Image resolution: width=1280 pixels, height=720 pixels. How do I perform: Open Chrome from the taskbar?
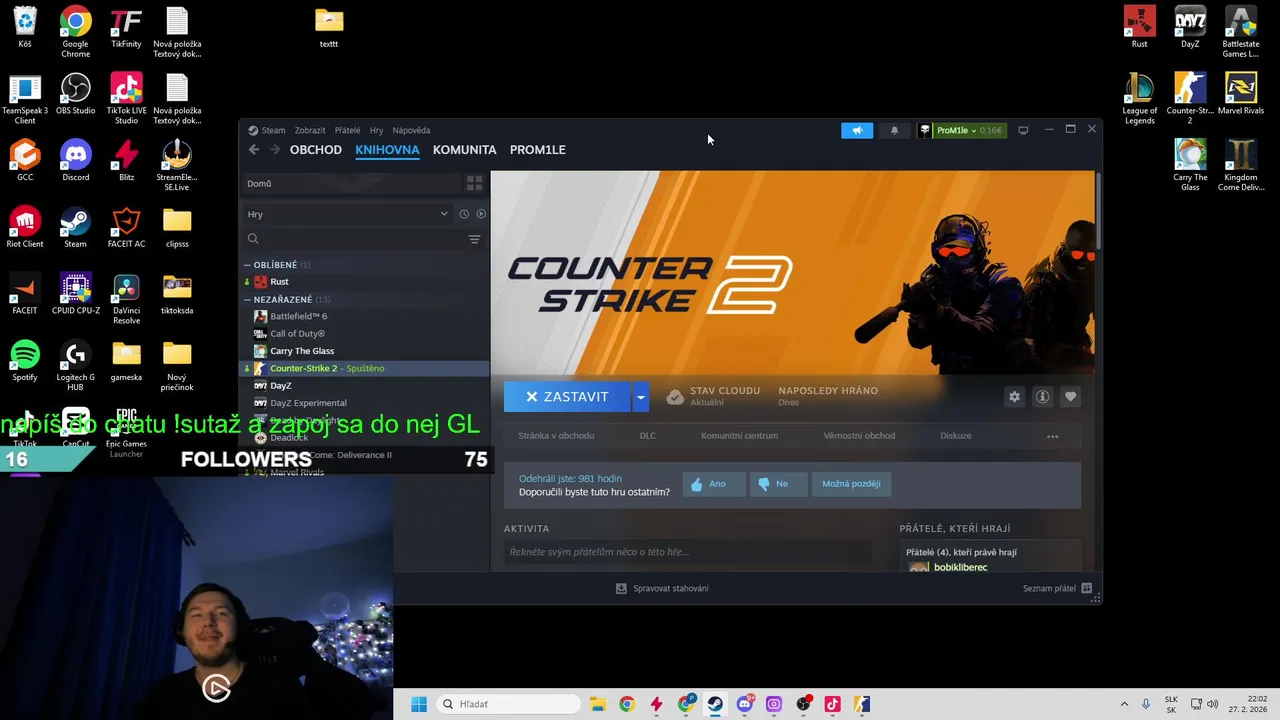(626, 704)
